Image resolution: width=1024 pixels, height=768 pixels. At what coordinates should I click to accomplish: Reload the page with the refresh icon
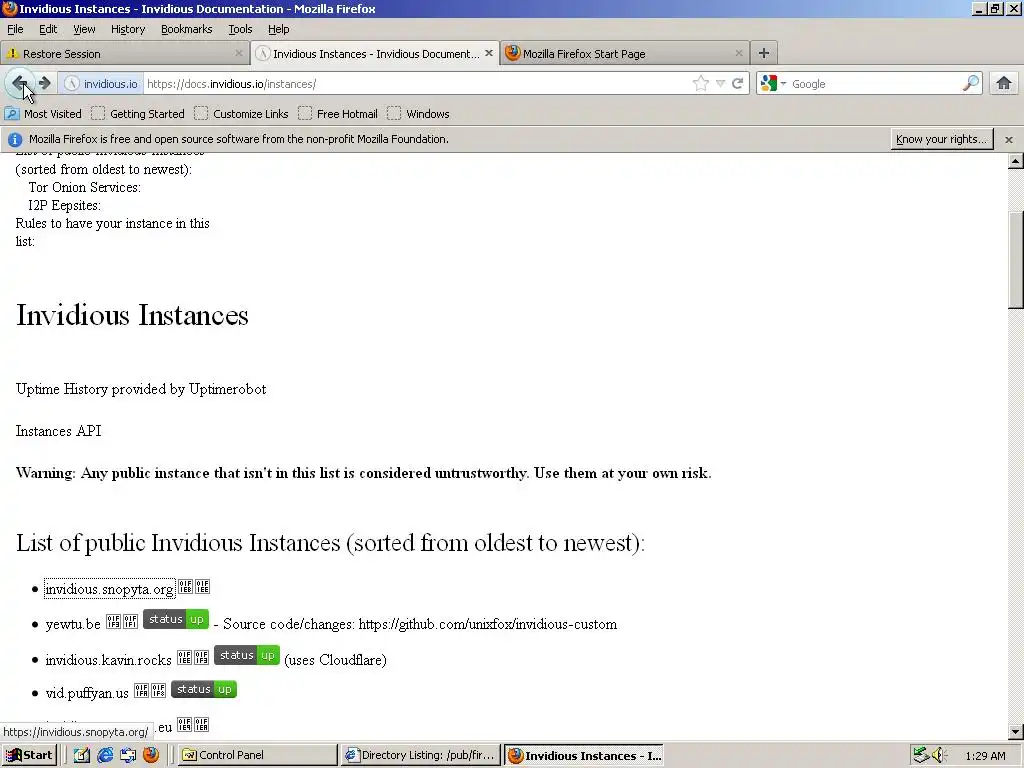(737, 84)
